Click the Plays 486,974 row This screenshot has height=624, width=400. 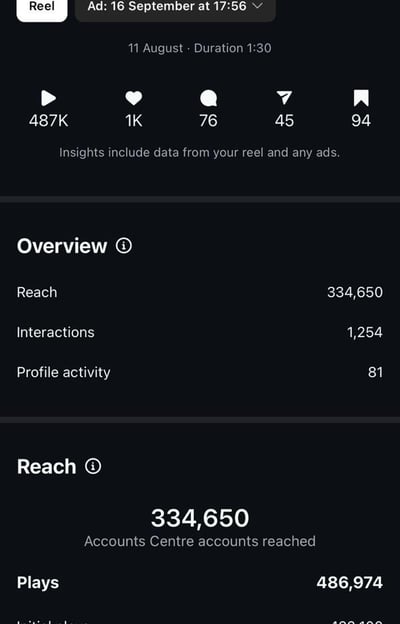pyautogui.click(x=200, y=583)
